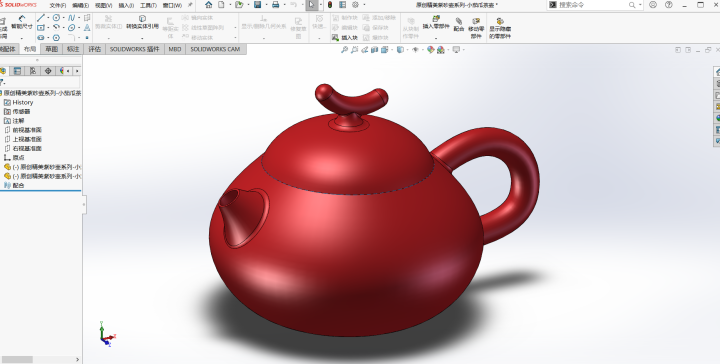Click the Move Component (移动零部件) tool

pos(476,28)
